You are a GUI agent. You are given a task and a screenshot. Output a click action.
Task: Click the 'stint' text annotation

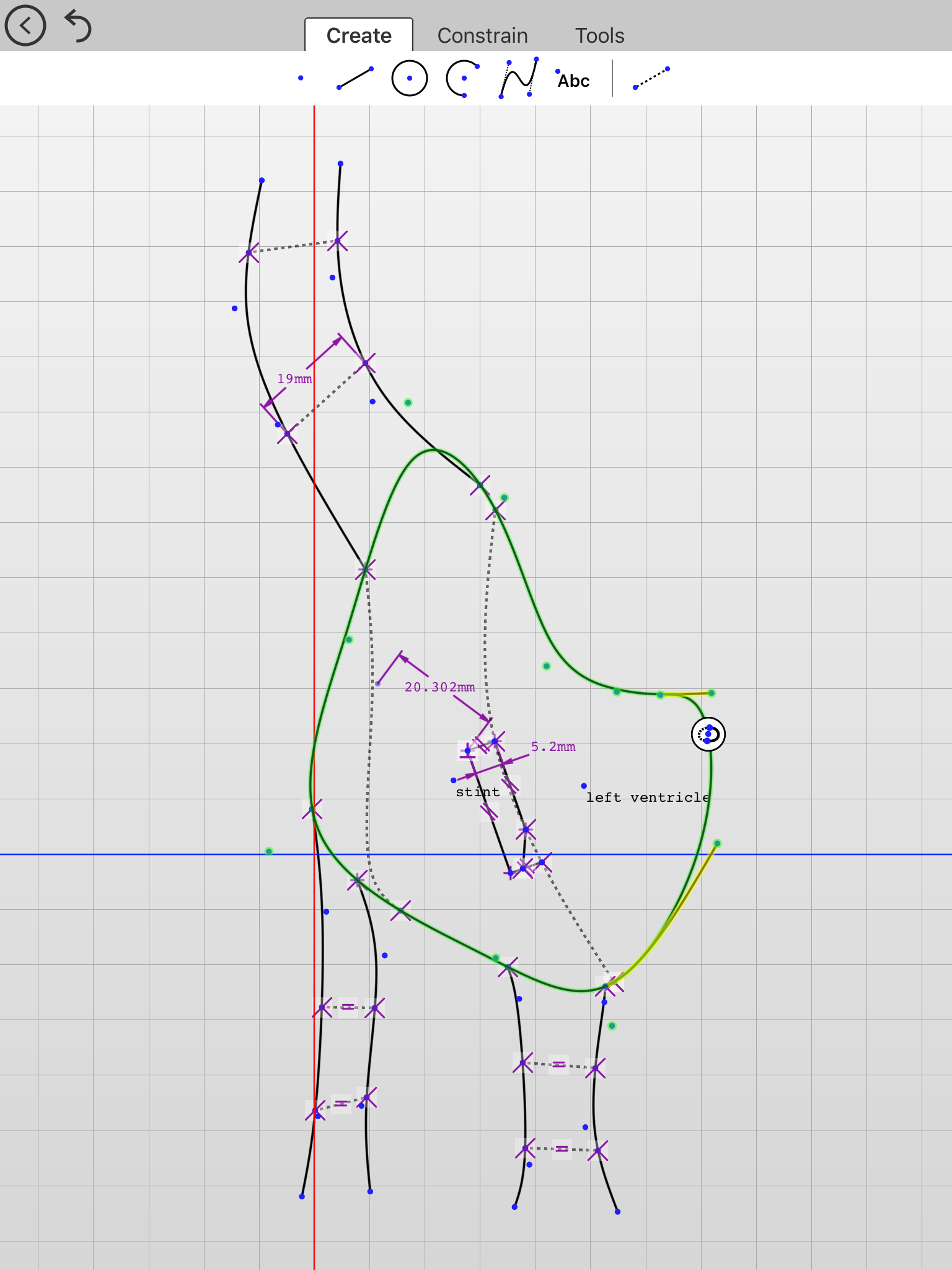pos(477,792)
